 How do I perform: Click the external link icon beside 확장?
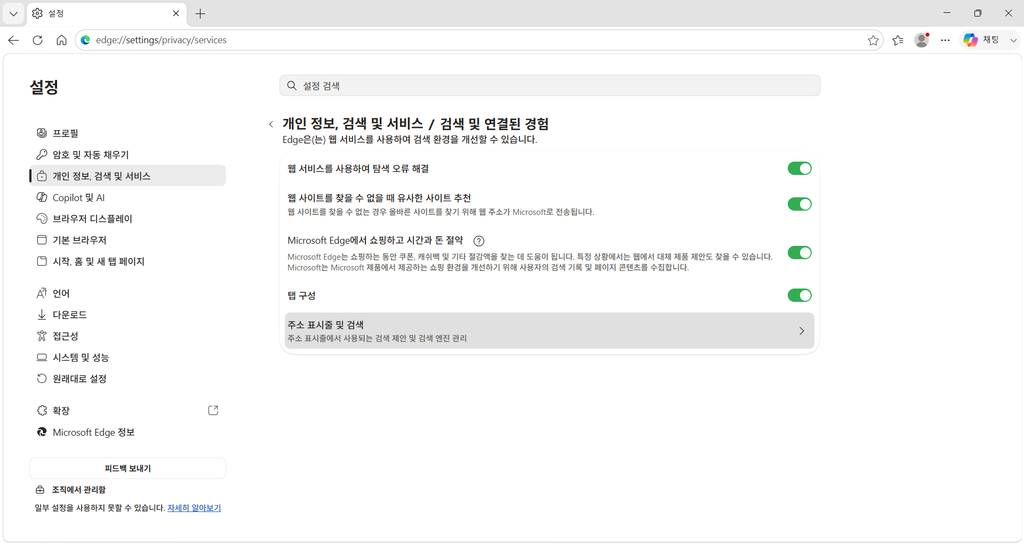point(213,410)
